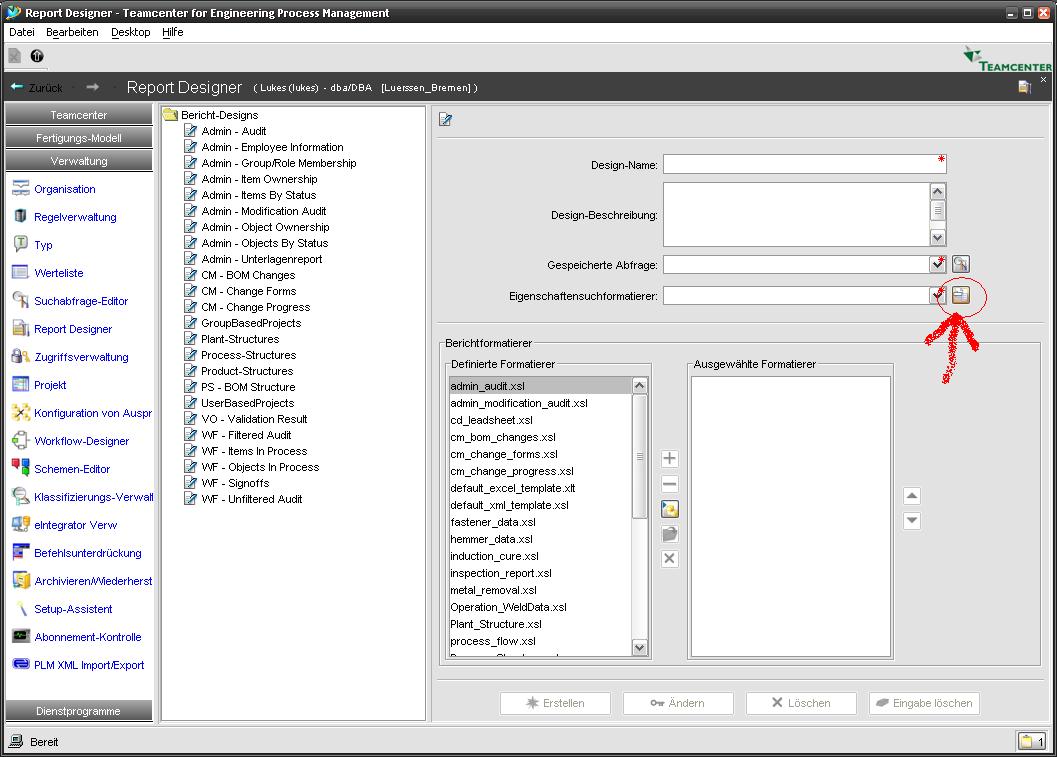The width and height of the screenshot is (1057, 757).
Task: Open the Datei menu
Action: coord(22,32)
